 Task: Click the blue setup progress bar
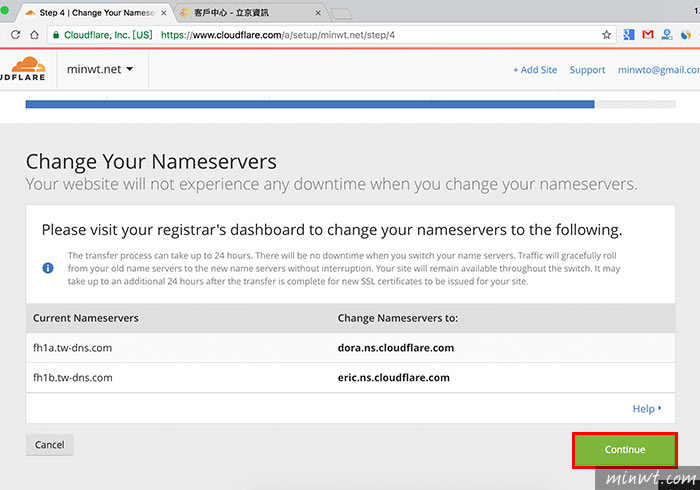310,104
